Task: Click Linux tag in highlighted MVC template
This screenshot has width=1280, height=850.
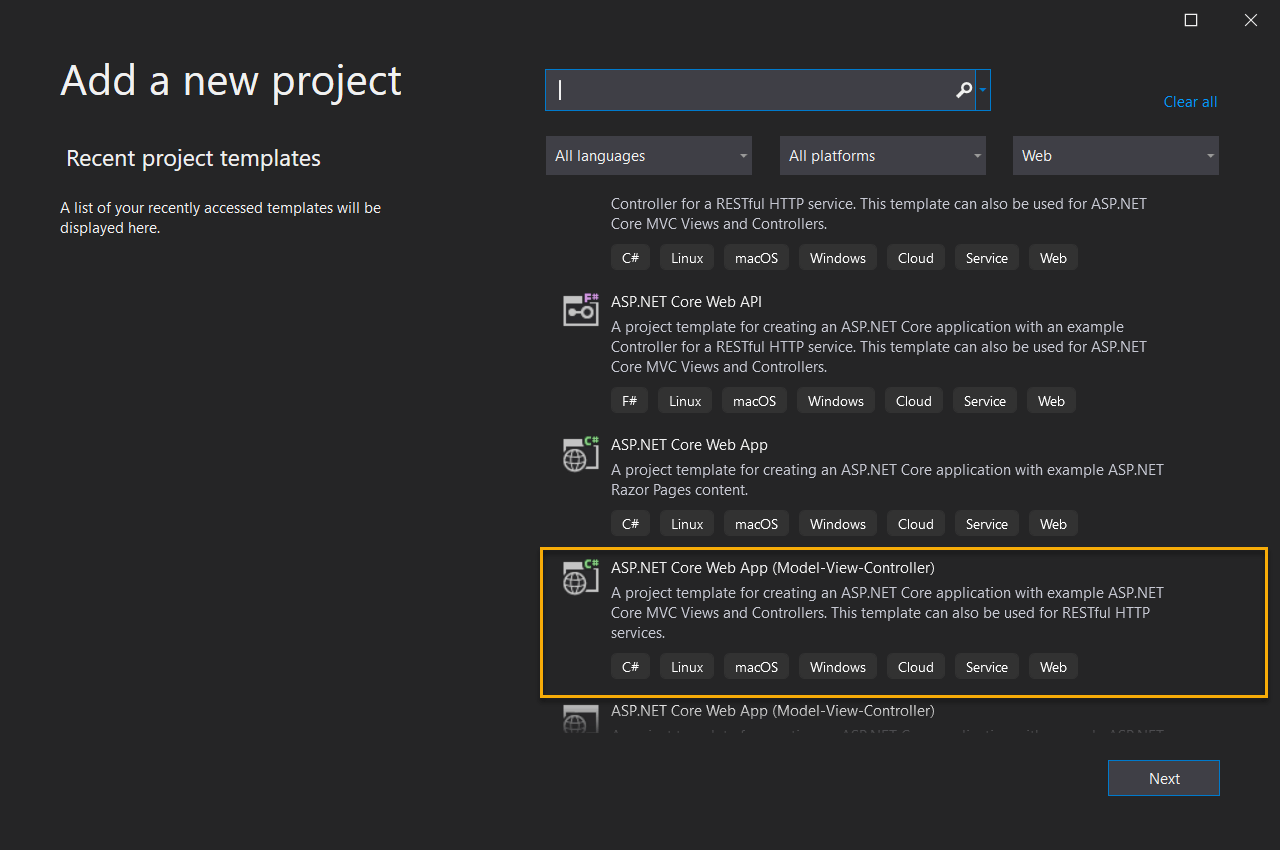Action: pos(687,667)
